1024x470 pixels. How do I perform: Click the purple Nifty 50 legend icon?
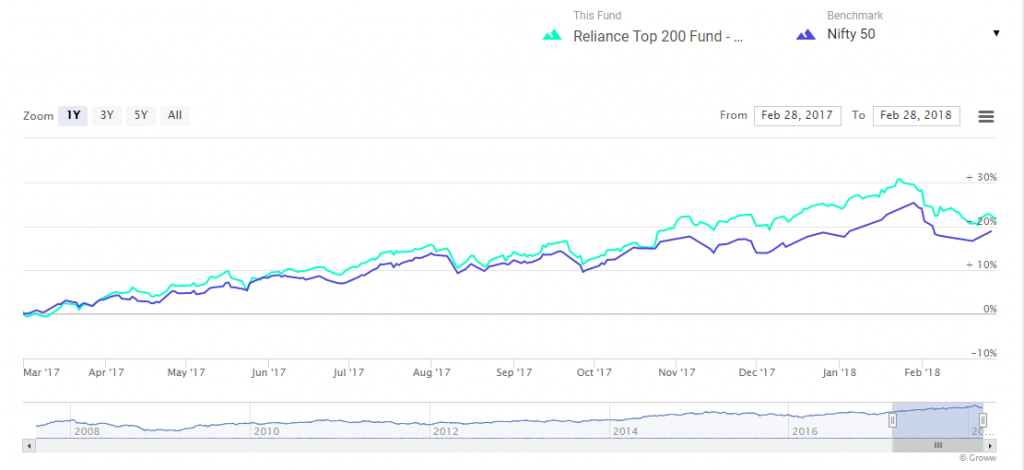coord(806,35)
